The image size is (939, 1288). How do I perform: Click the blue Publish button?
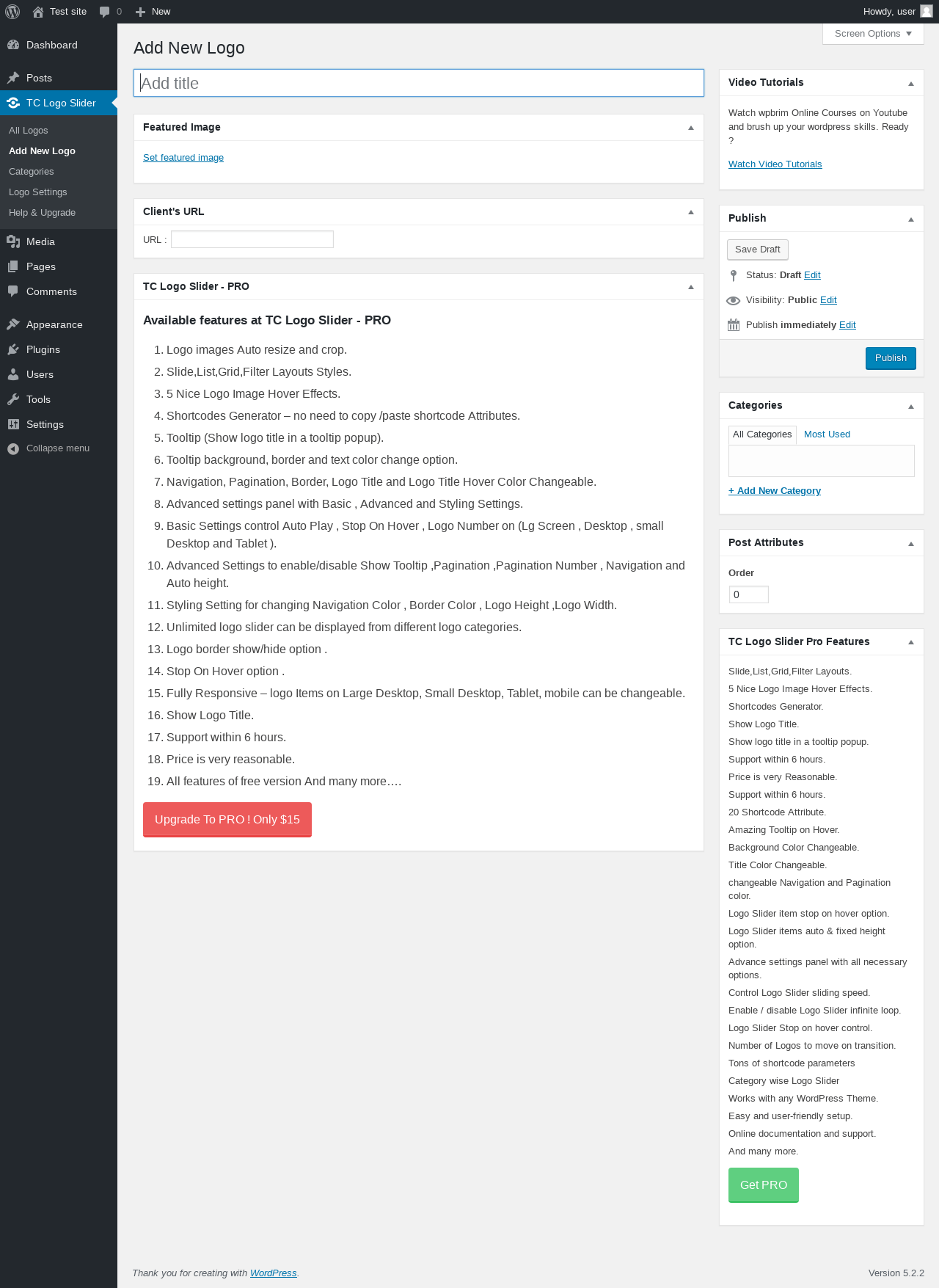tap(891, 358)
